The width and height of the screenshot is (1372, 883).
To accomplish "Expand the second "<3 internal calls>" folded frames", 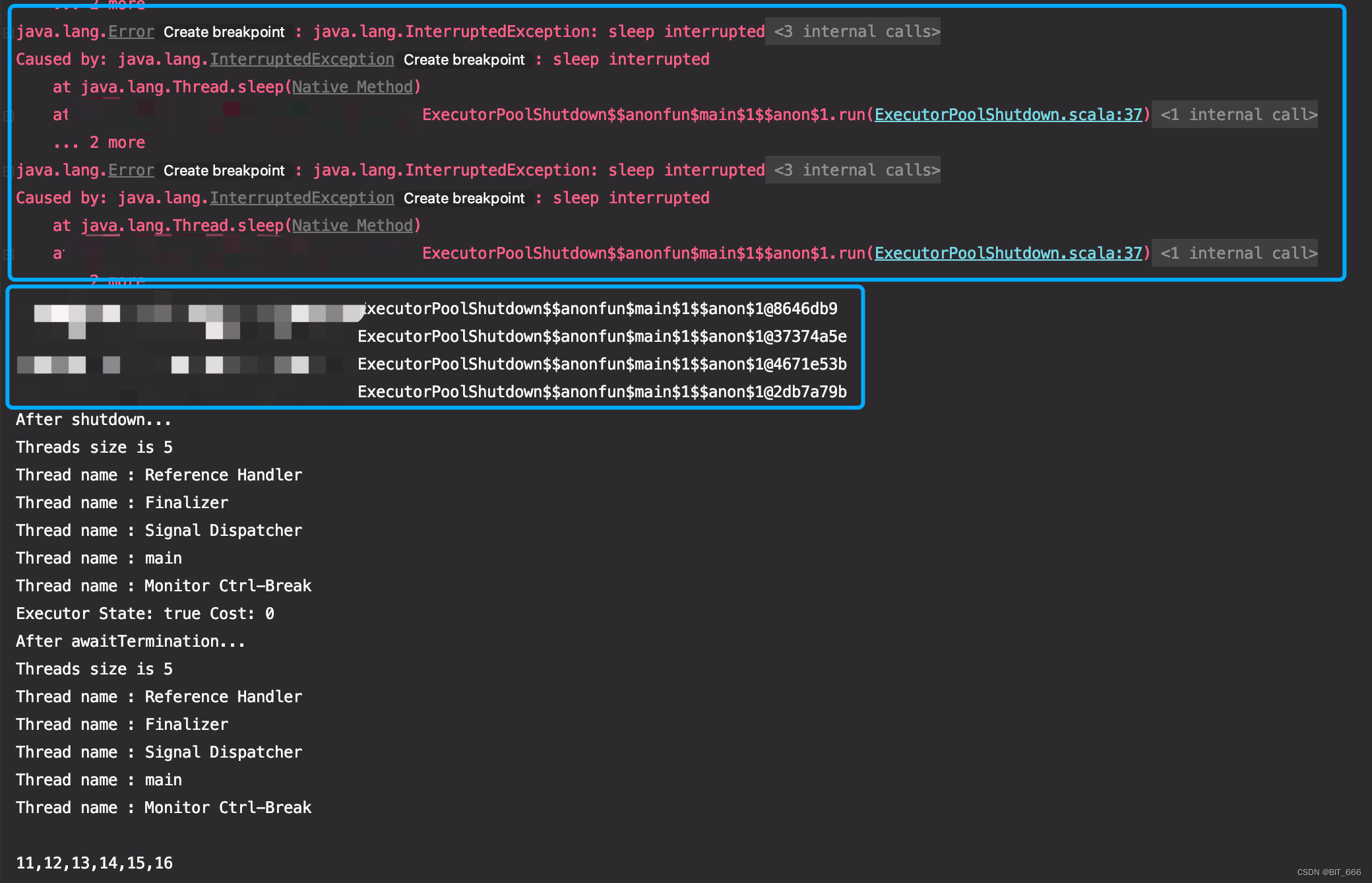I will click(853, 170).
